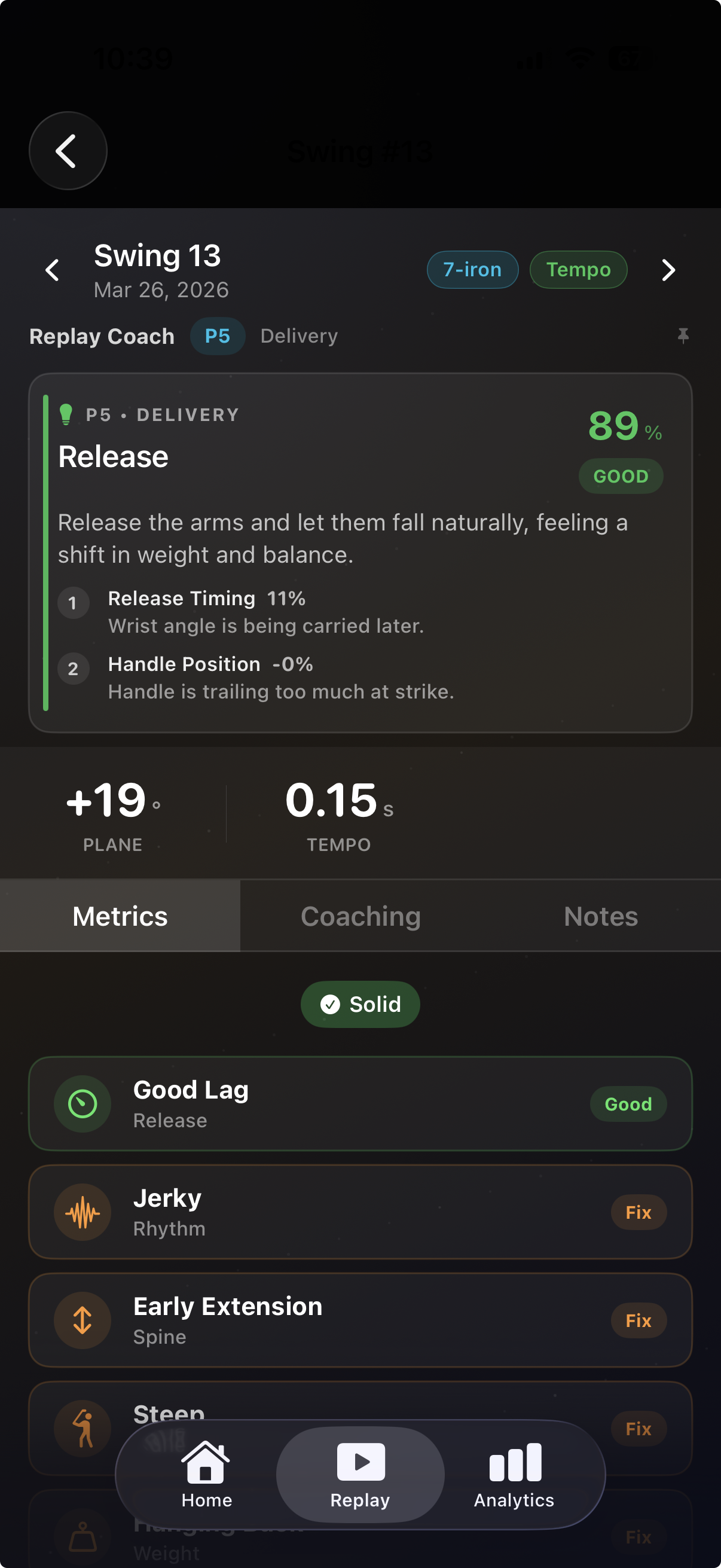
Task: Go to the next swing with the right chevron
Action: coord(667,270)
